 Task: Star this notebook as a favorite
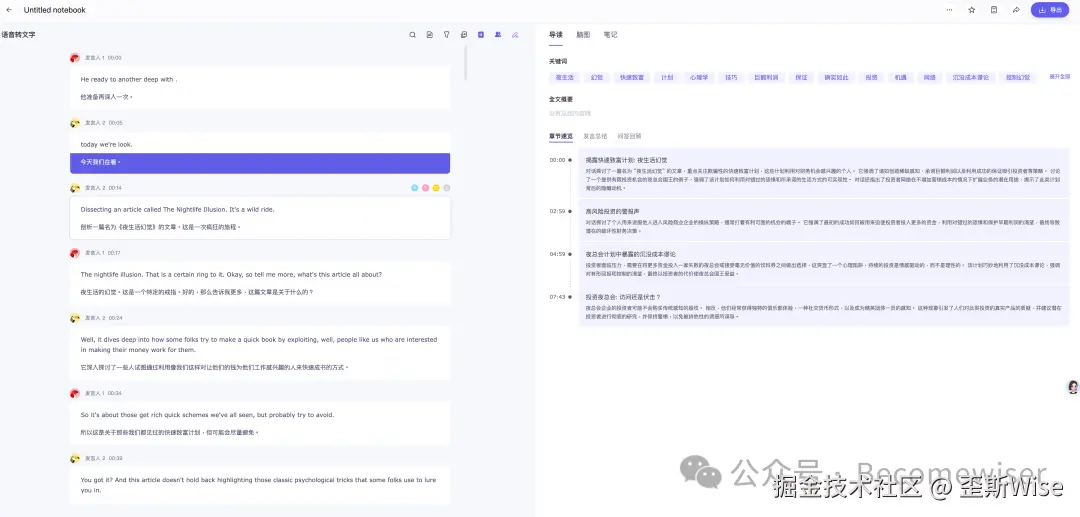(971, 10)
